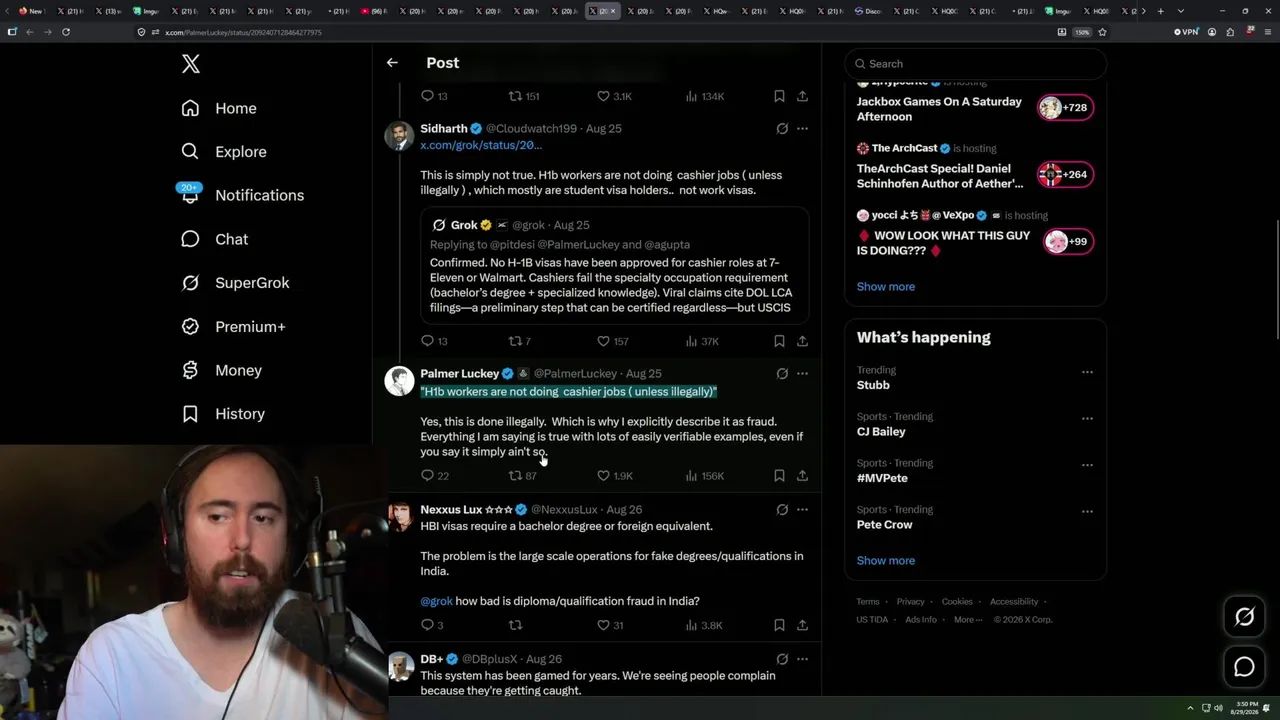The width and height of the screenshot is (1280, 720).
Task: Open Explore from the sidebar
Action: click(225, 152)
